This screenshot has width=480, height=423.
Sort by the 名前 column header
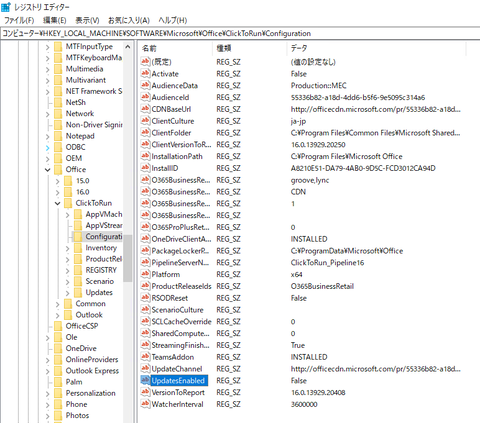tap(175, 49)
